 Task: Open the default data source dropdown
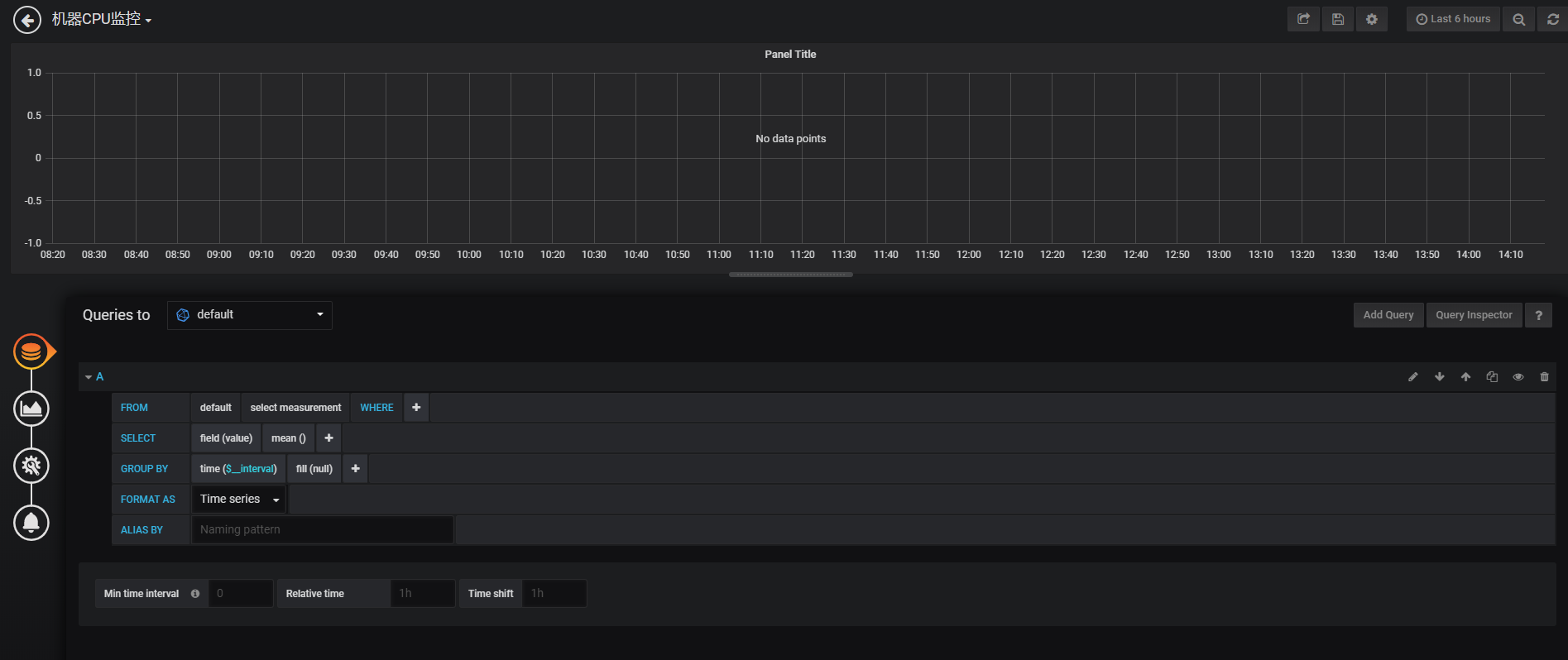(250, 315)
